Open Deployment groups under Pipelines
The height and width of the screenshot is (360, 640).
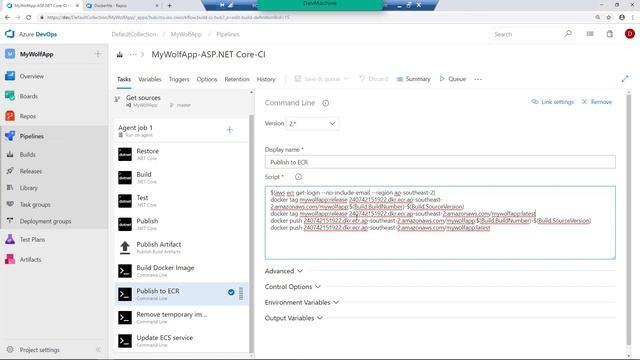tap(45, 222)
